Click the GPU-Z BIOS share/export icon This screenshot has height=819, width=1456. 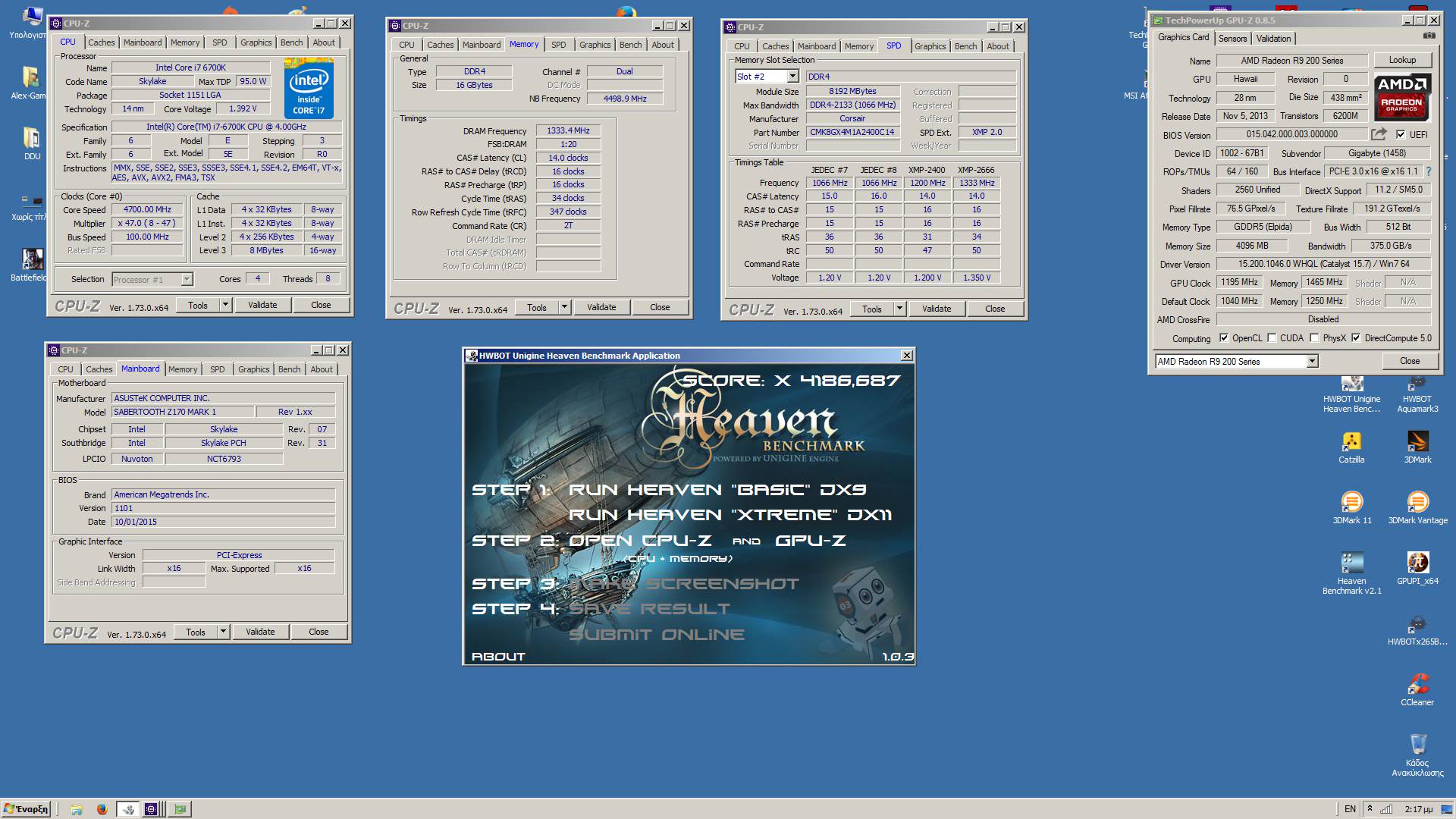(x=1379, y=134)
